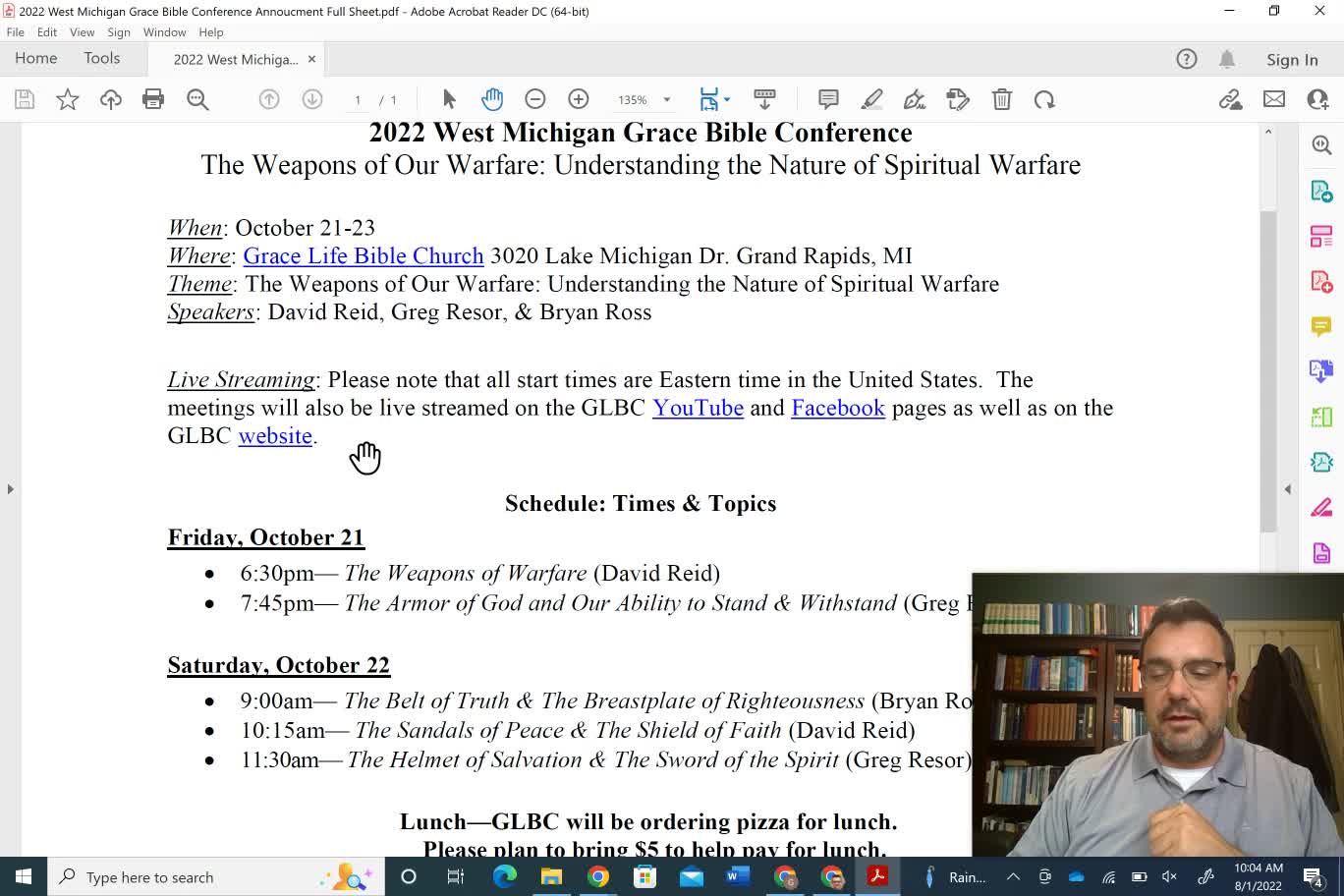Open the Help question mark icon
The image size is (1344, 896).
(x=1187, y=59)
